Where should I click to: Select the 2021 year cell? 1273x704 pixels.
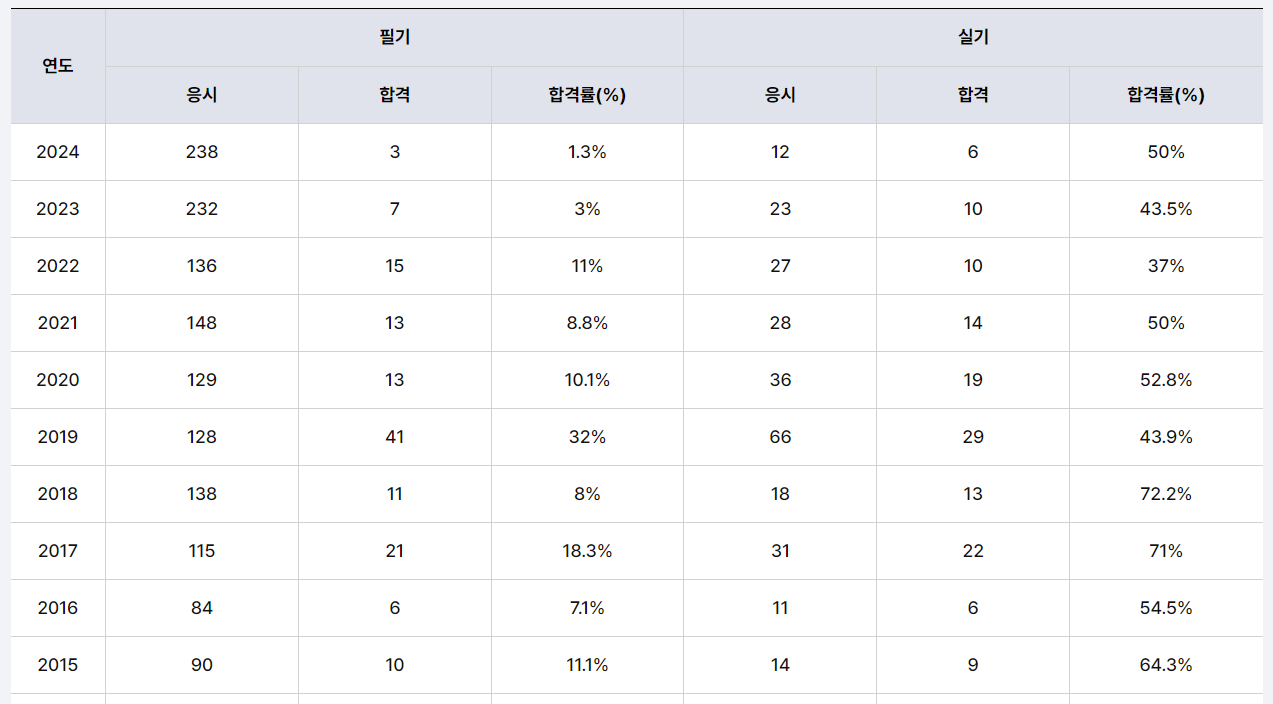pyautogui.click(x=58, y=323)
